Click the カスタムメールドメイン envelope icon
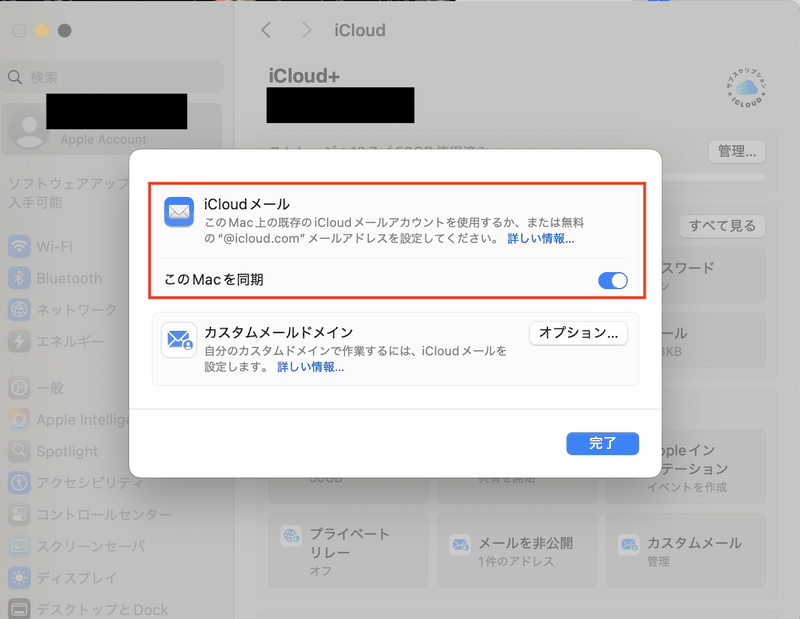The height and width of the screenshot is (619, 800). [179, 340]
